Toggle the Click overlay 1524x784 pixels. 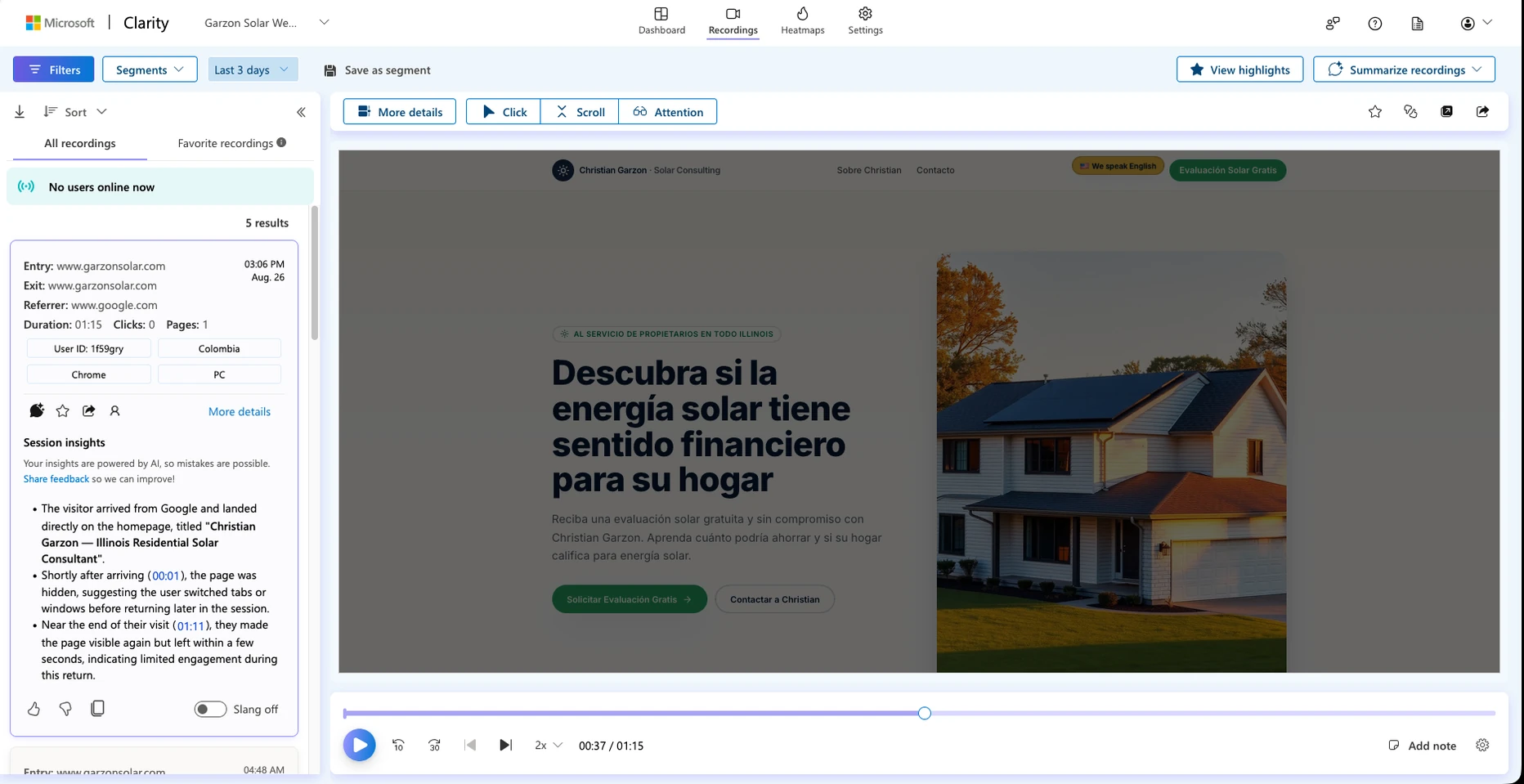coord(503,112)
